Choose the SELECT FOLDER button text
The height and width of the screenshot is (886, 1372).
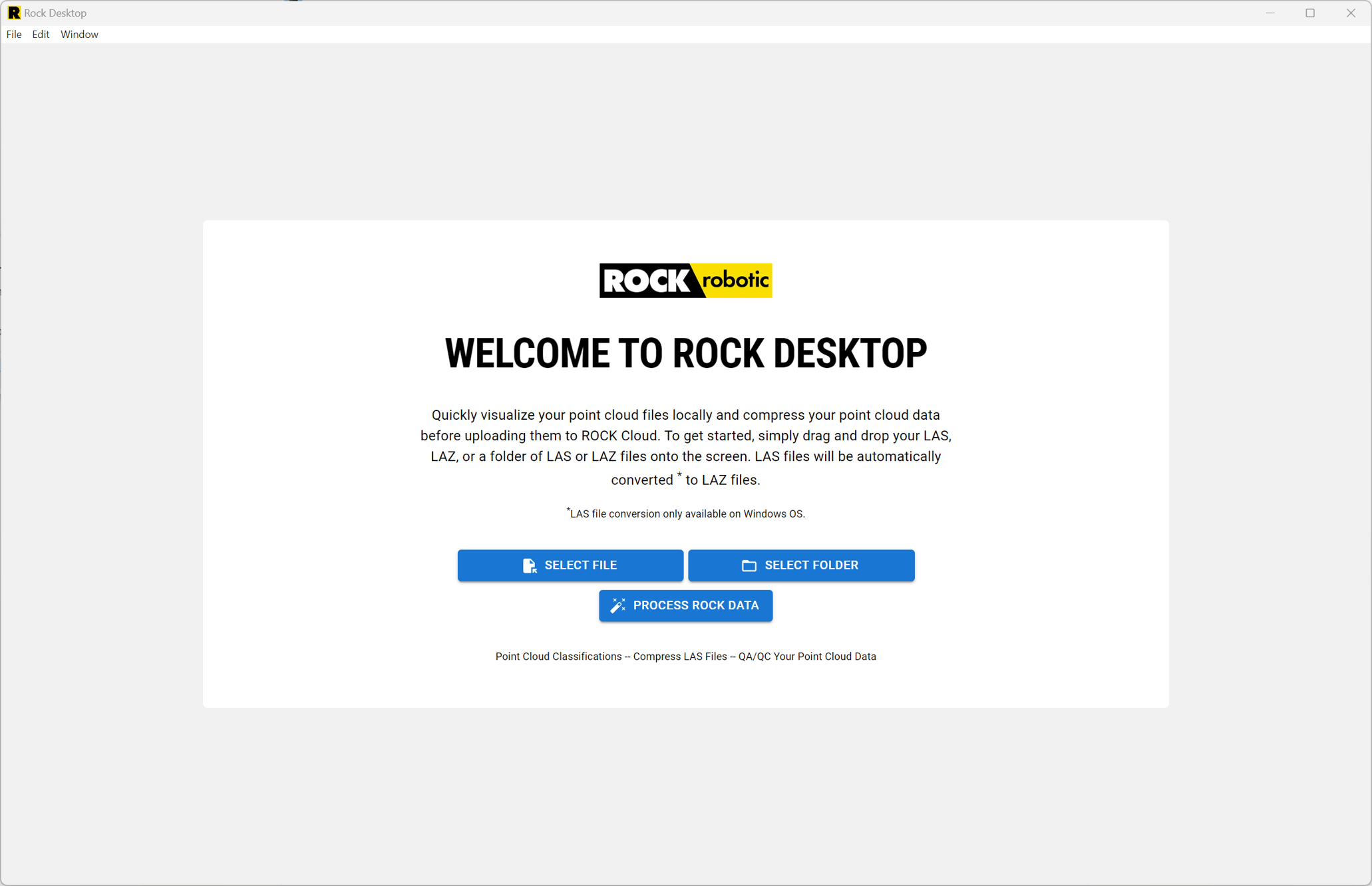[x=812, y=565]
